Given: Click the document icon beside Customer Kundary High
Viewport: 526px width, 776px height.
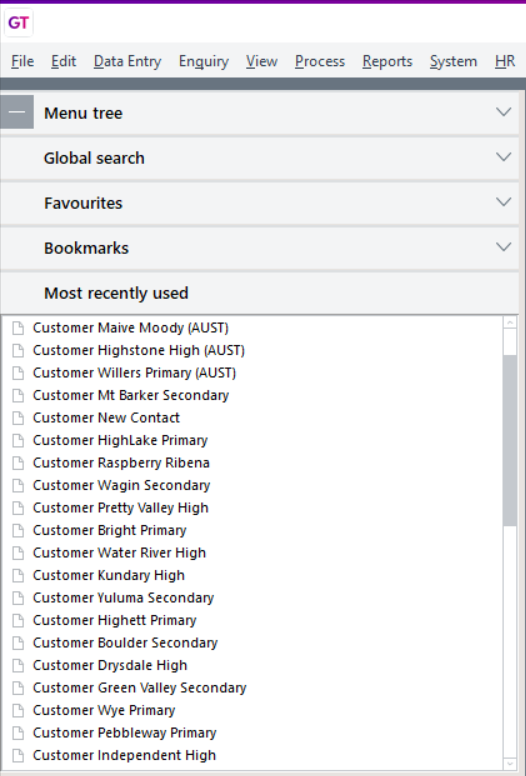Looking at the screenshot, I should coord(18,576).
